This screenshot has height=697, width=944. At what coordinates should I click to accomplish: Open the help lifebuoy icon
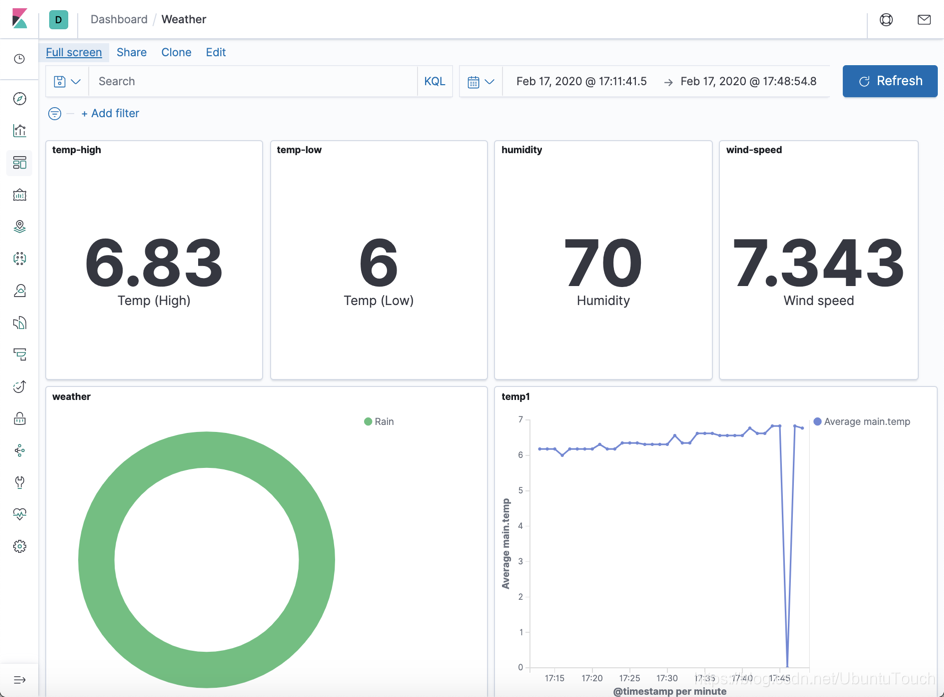886,20
